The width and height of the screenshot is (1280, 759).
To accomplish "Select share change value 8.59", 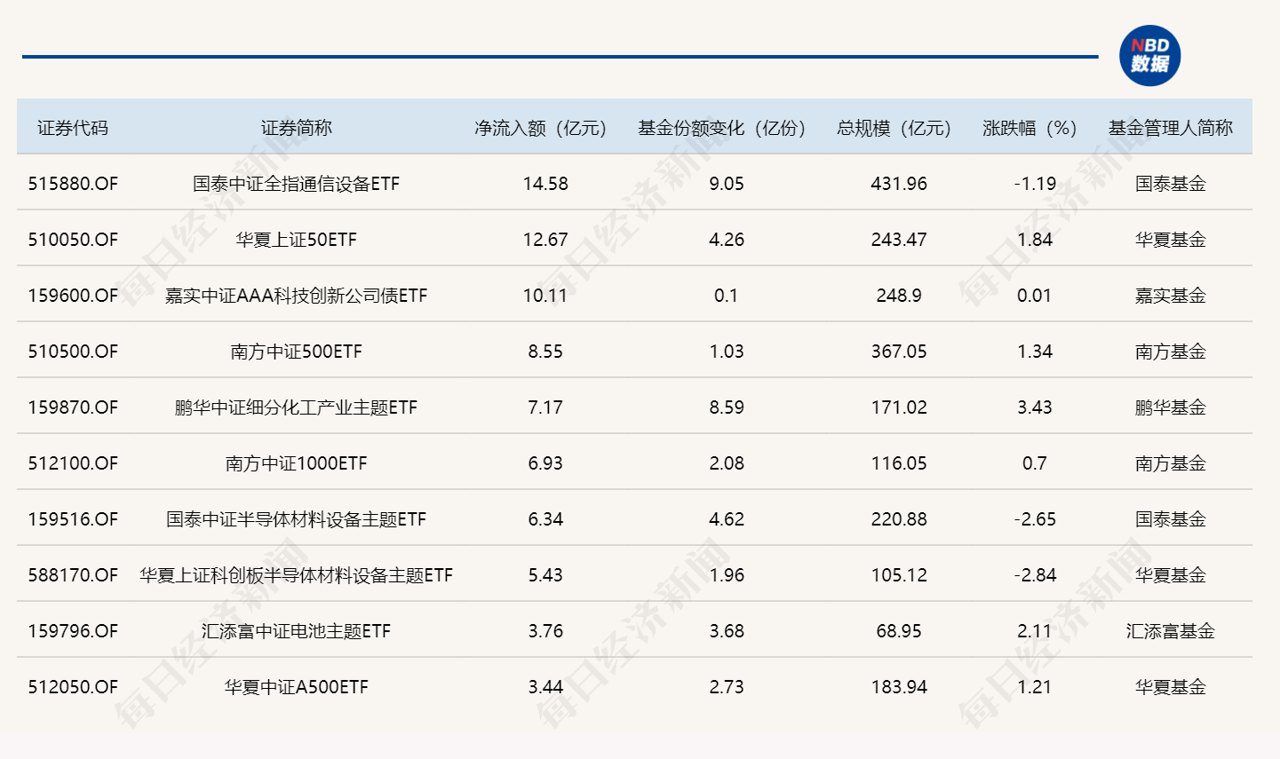I will click(726, 408).
